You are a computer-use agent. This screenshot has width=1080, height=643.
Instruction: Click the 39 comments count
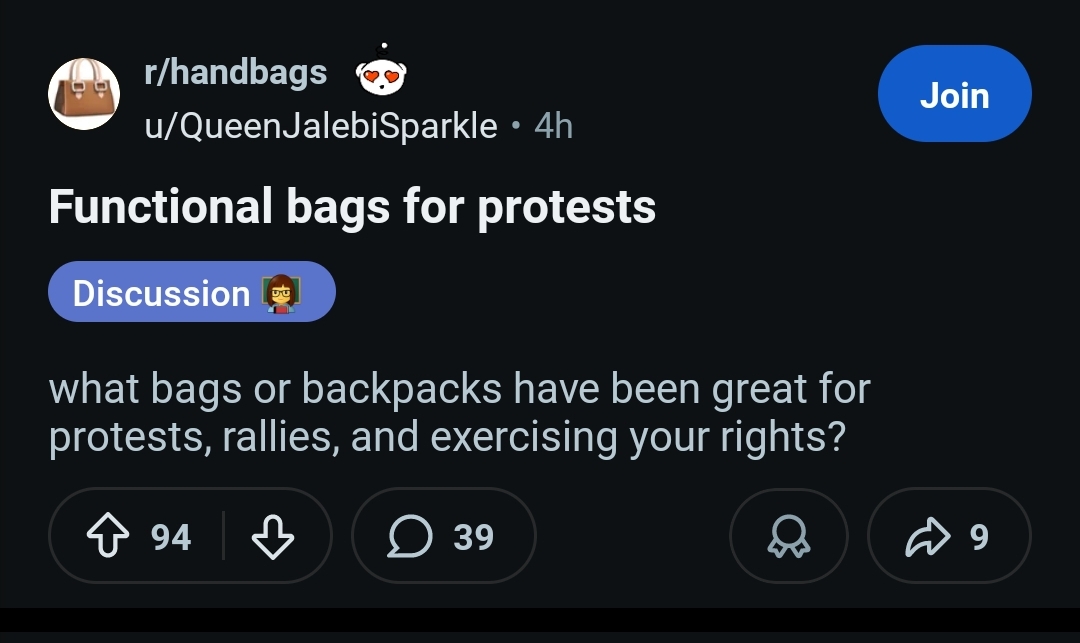coord(473,537)
